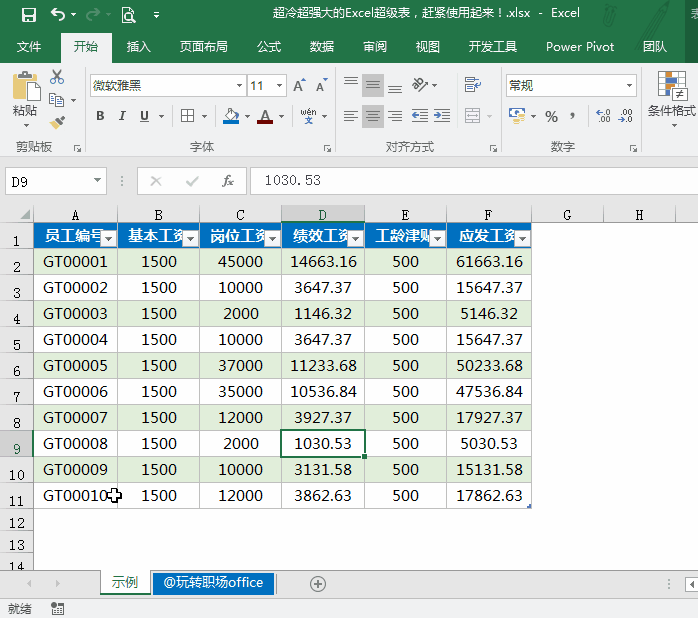
Task: Switch to the 公式 ribbon tab
Action: (x=269, y=47)
